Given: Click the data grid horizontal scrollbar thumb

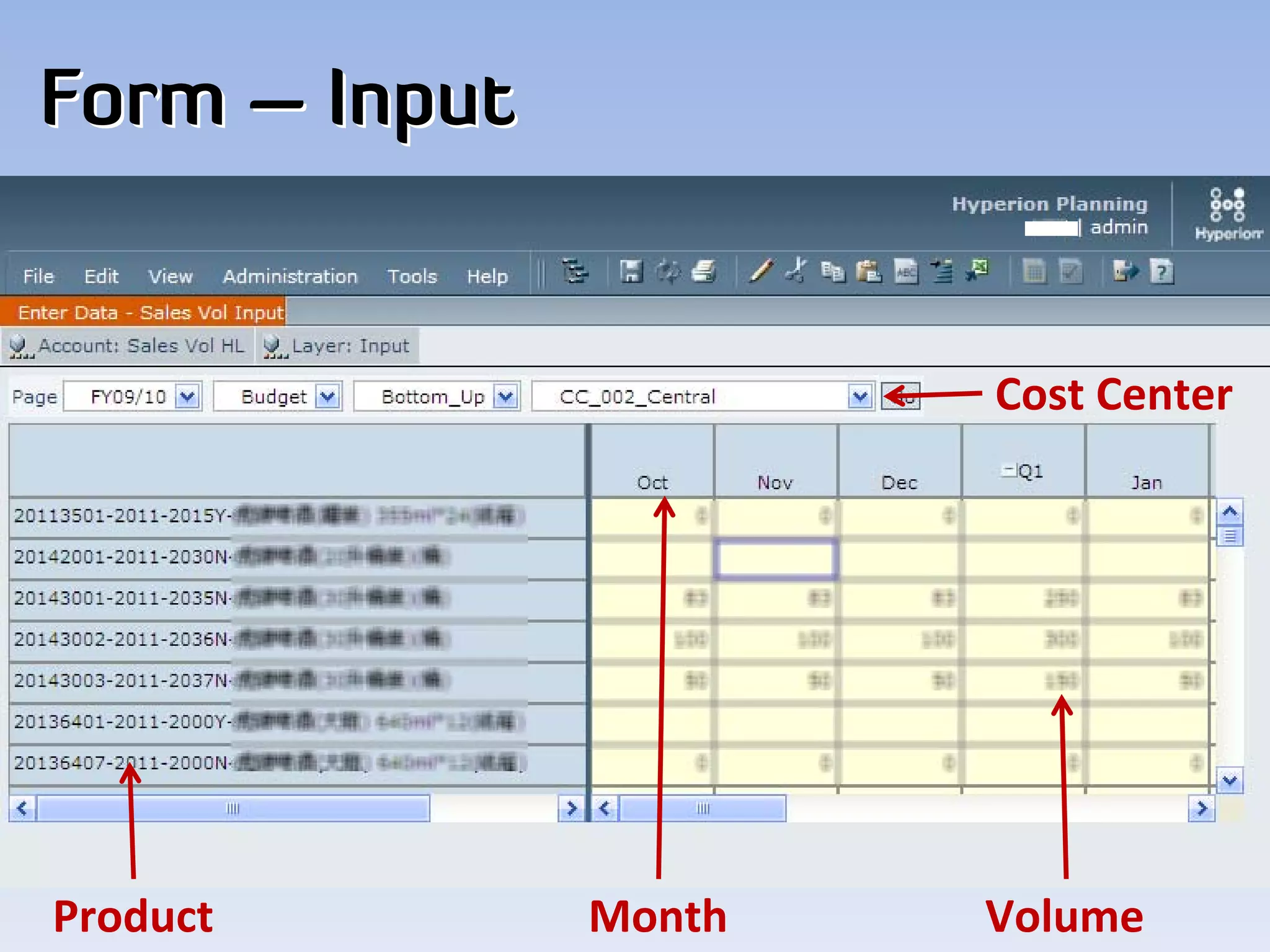Looking at the screenshot, I should (703, 808).
